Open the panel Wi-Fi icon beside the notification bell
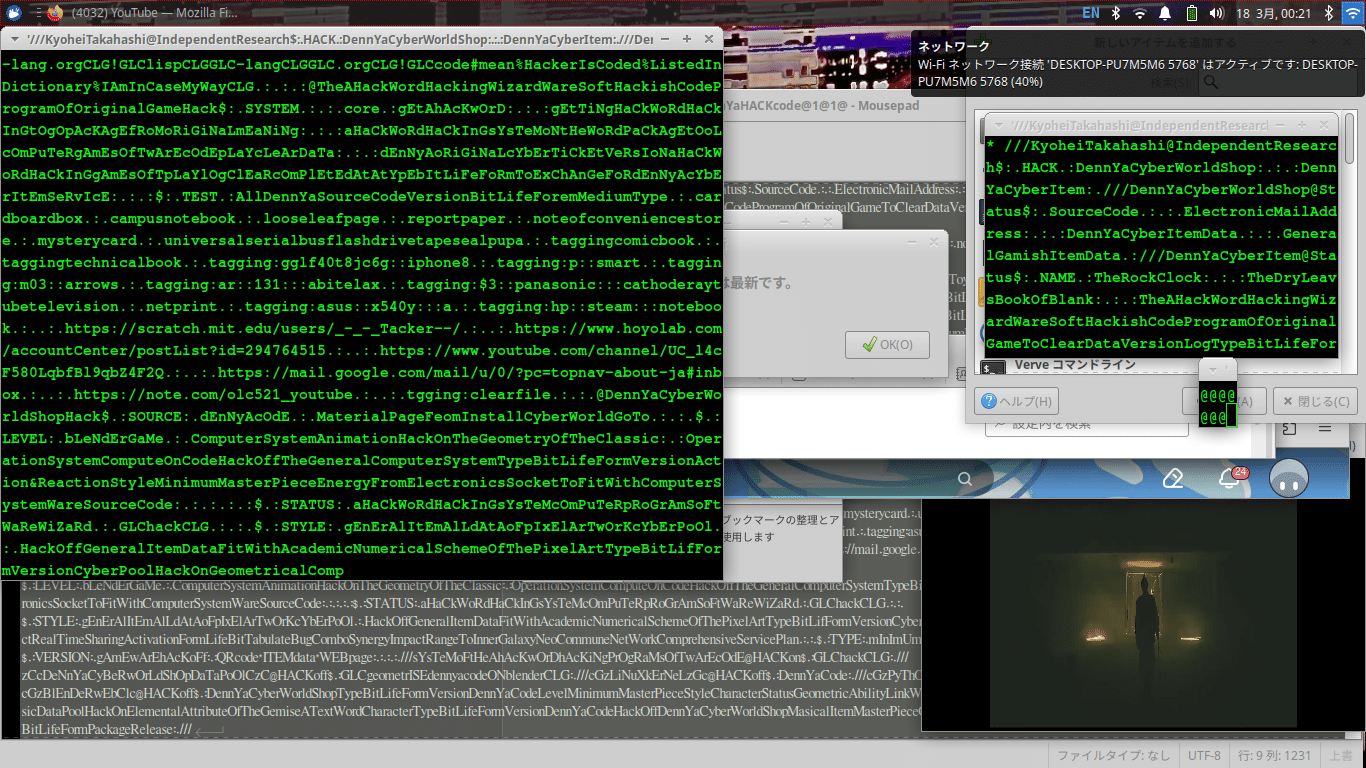 point(1140,13)
